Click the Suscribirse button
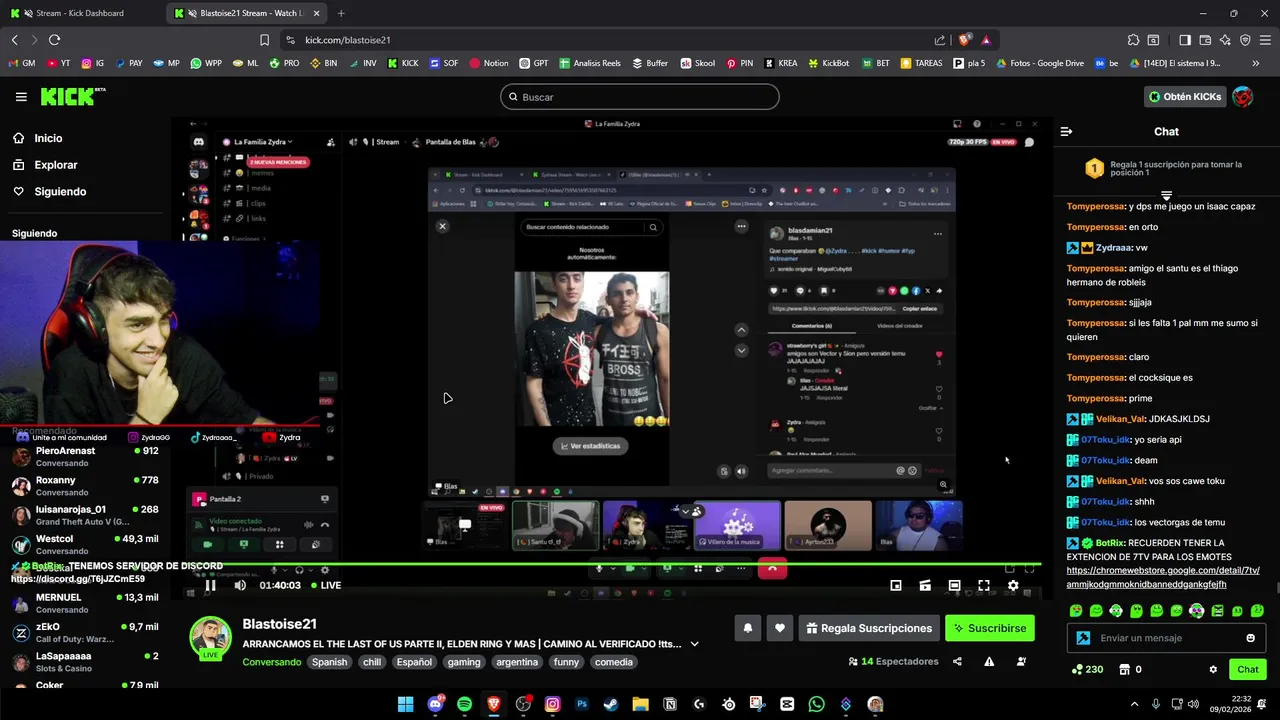The image size is (1280, 720). [x=990, y=628]
